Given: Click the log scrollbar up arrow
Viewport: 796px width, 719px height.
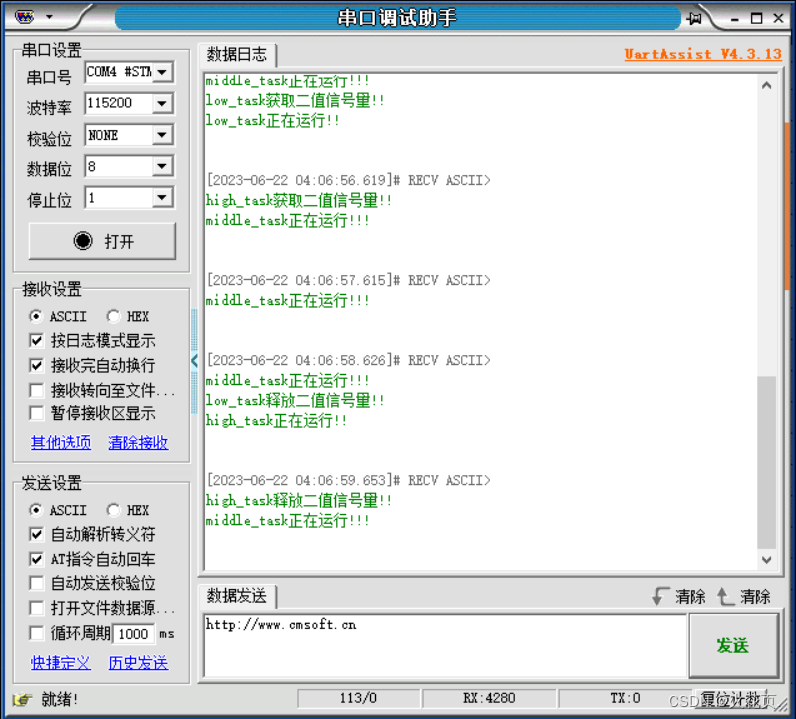Looking at the screenshot, I should click(x=767, y=85).
